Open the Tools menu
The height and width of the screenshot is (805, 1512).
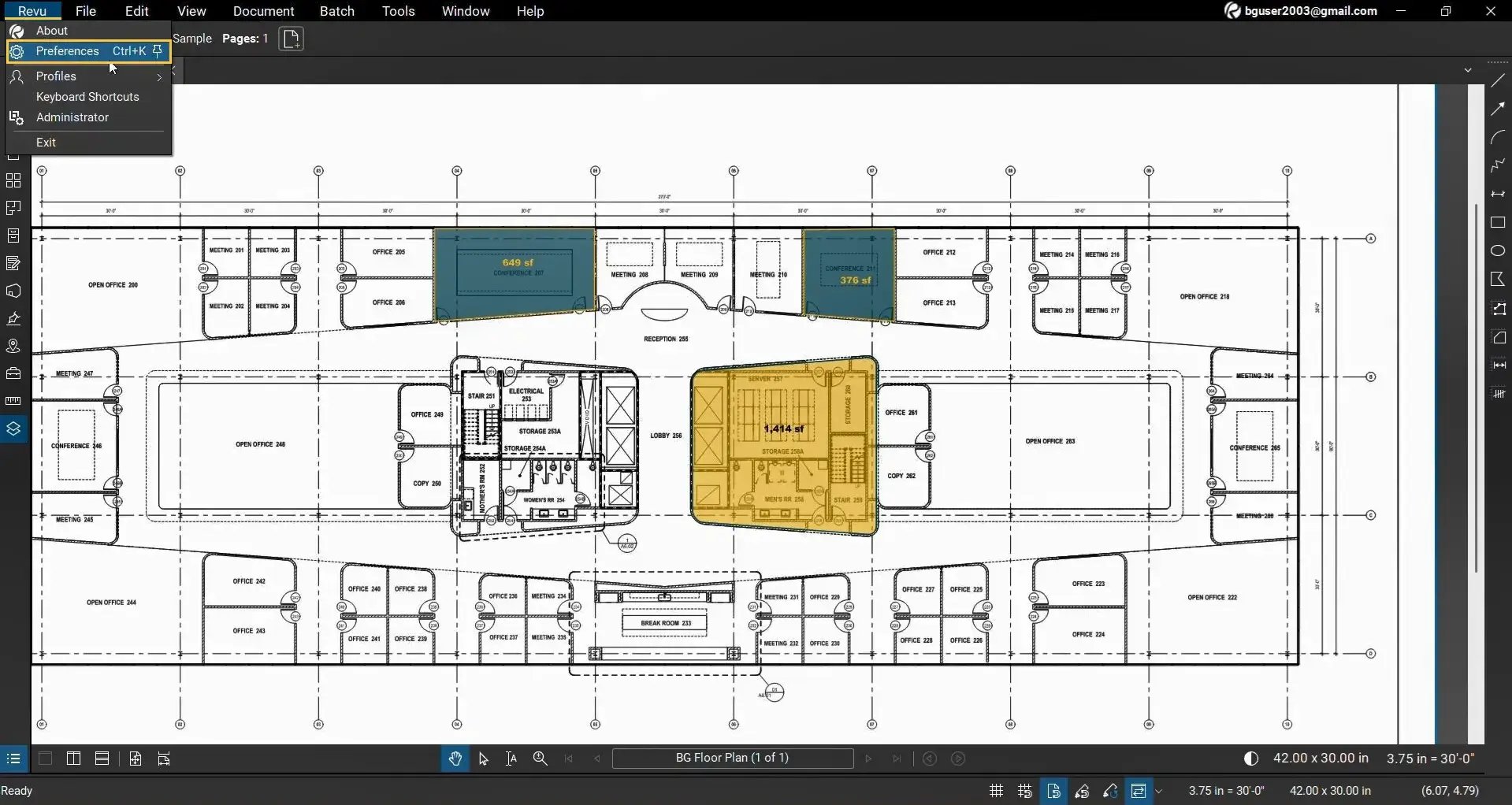point(399,11)
